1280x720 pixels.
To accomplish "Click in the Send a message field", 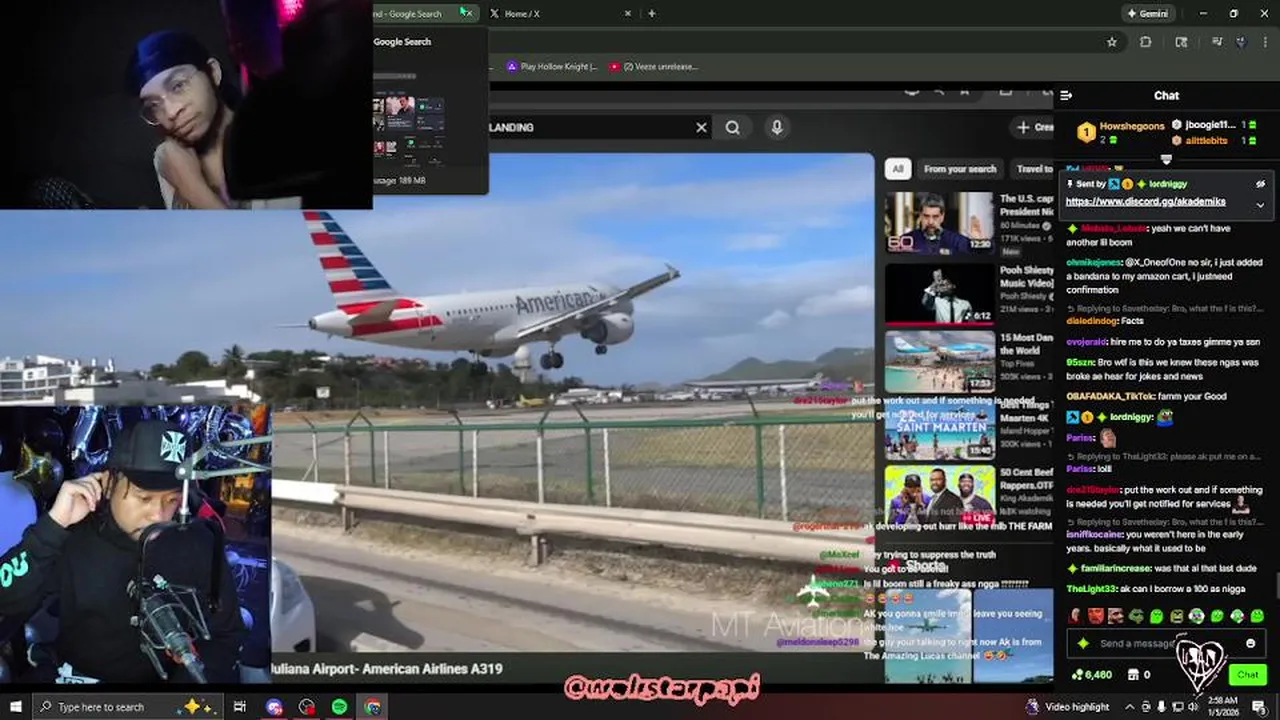I will point(1166,643).
